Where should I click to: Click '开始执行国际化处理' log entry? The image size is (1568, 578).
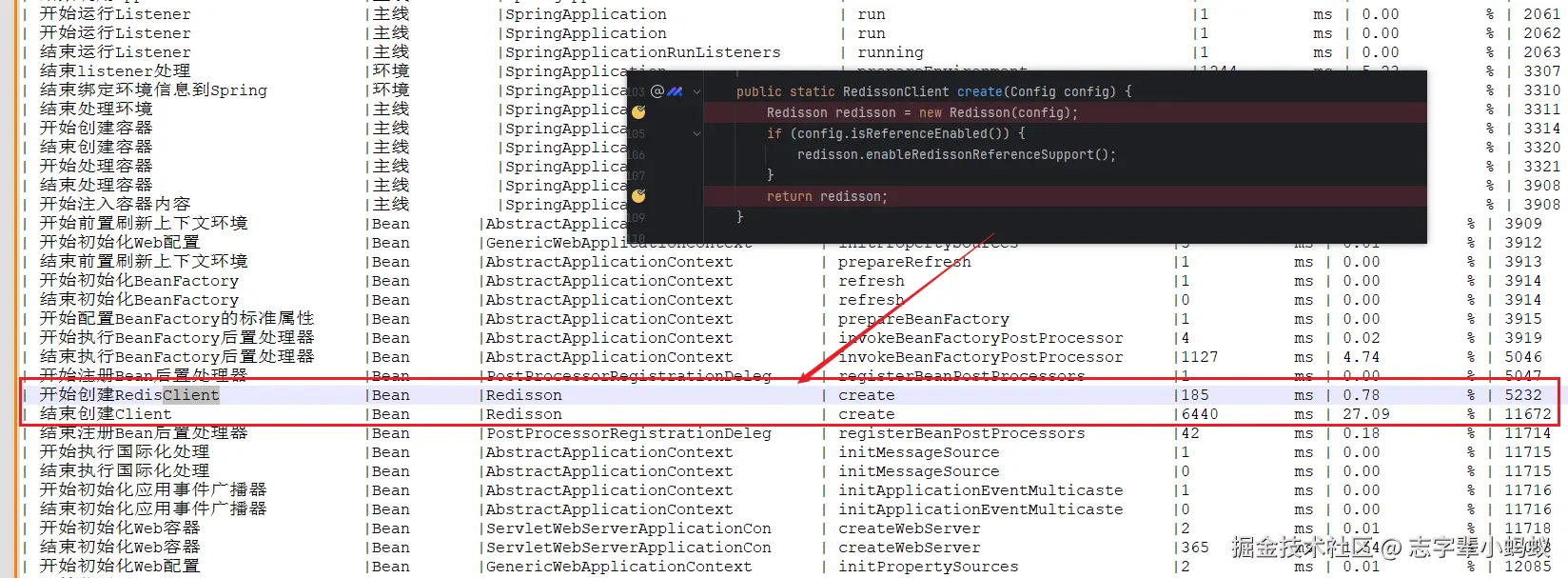[125, 451]
